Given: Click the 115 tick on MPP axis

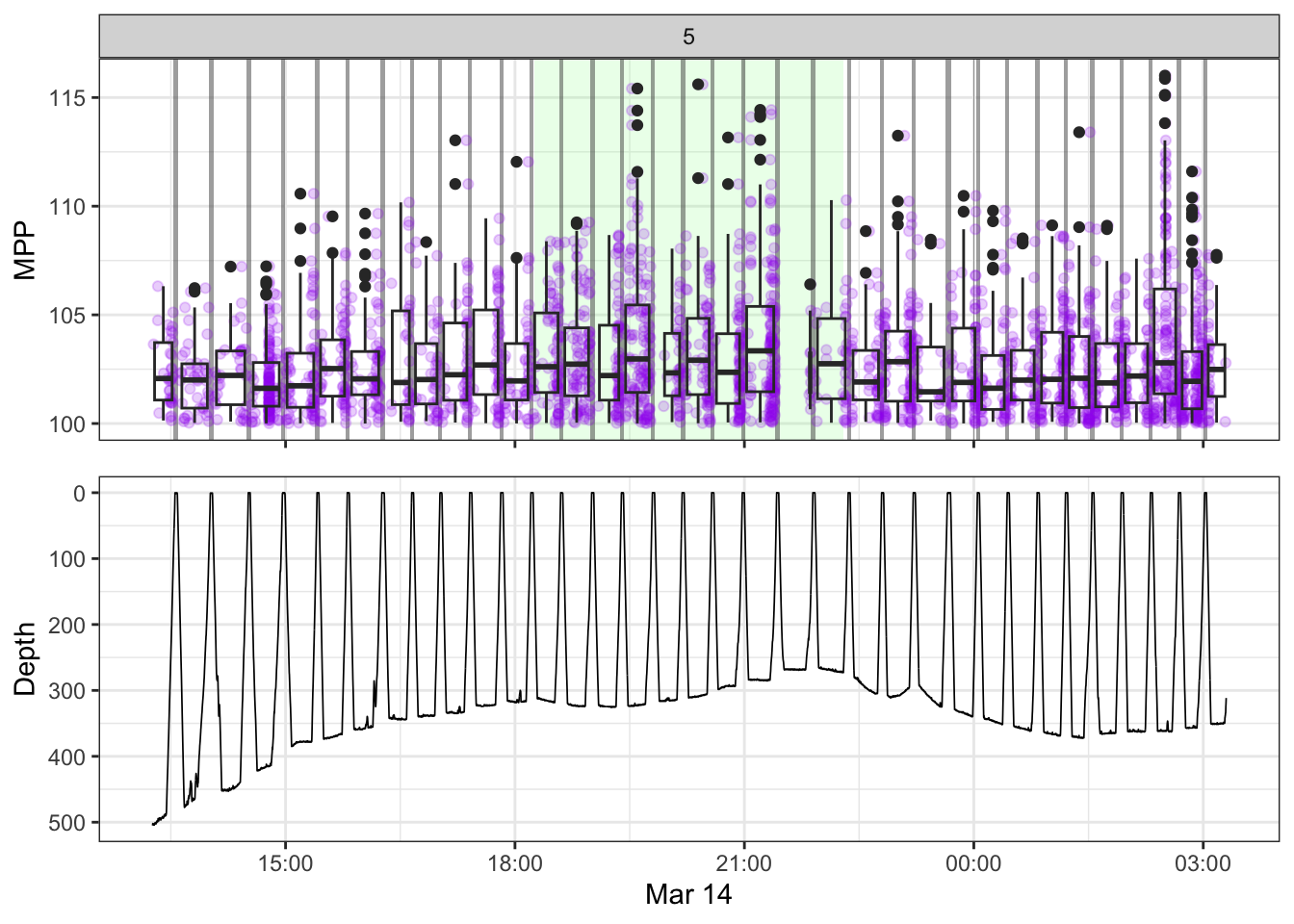Looking at the screenshot, I should pos(67,98).
